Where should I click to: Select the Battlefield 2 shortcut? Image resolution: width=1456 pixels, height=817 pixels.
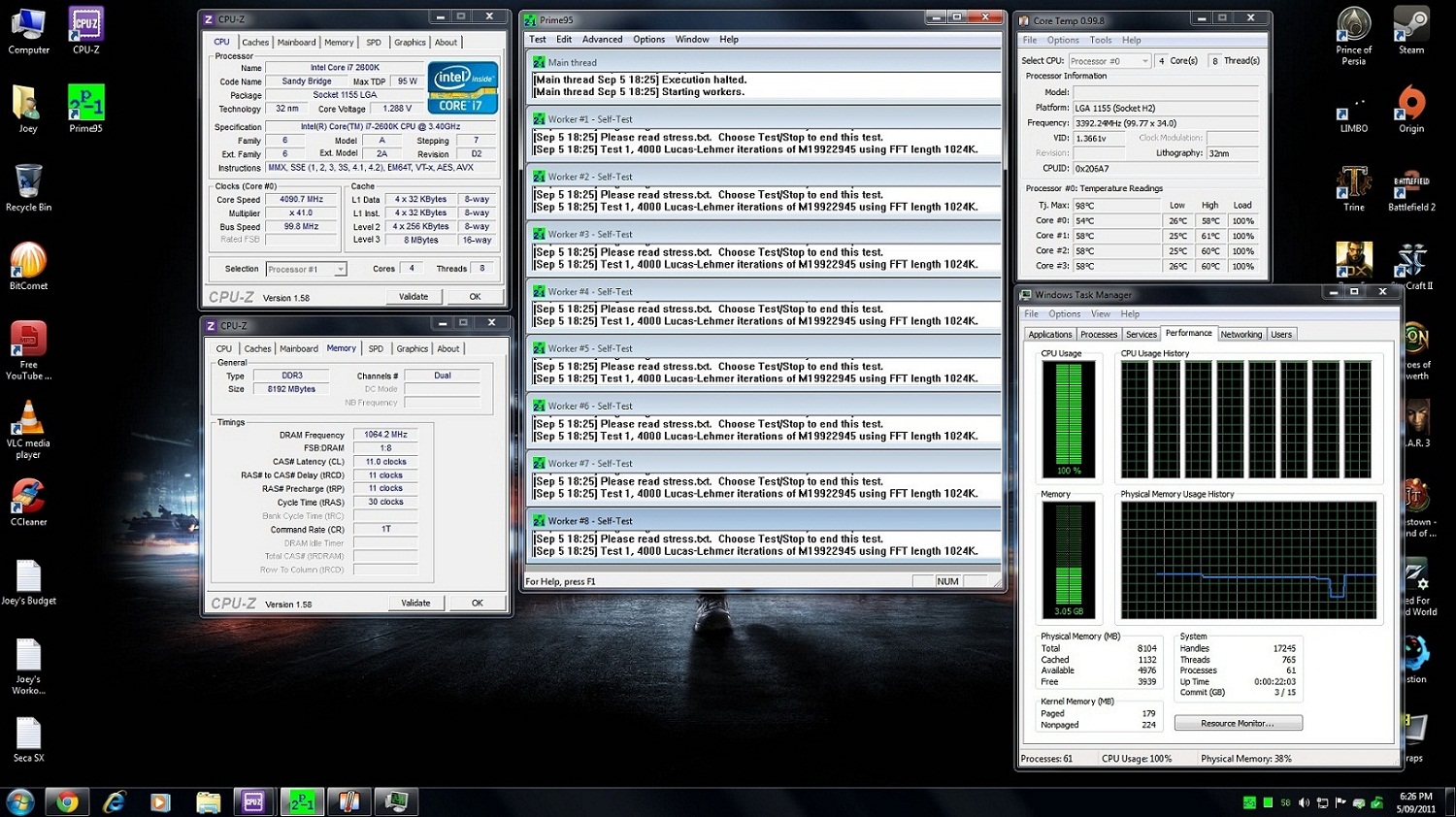(x=1411, y=187)
